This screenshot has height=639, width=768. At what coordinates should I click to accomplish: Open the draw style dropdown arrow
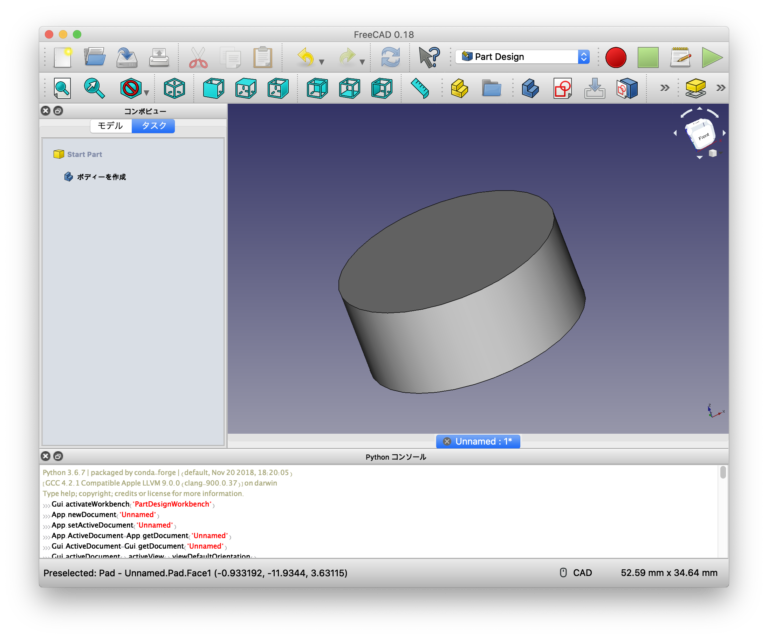coord(146,93)
